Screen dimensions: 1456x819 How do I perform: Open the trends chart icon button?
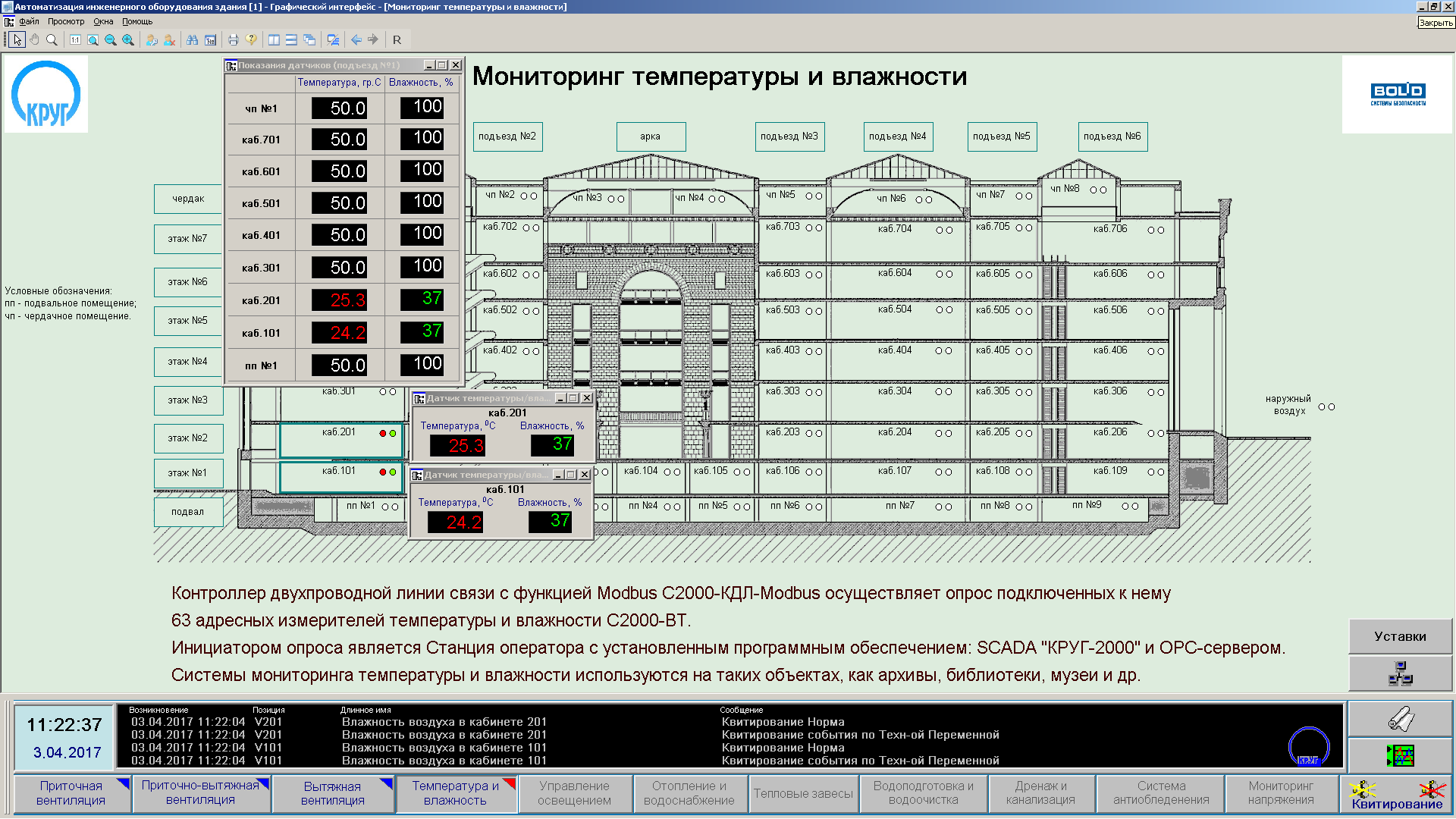(1400, 755)
